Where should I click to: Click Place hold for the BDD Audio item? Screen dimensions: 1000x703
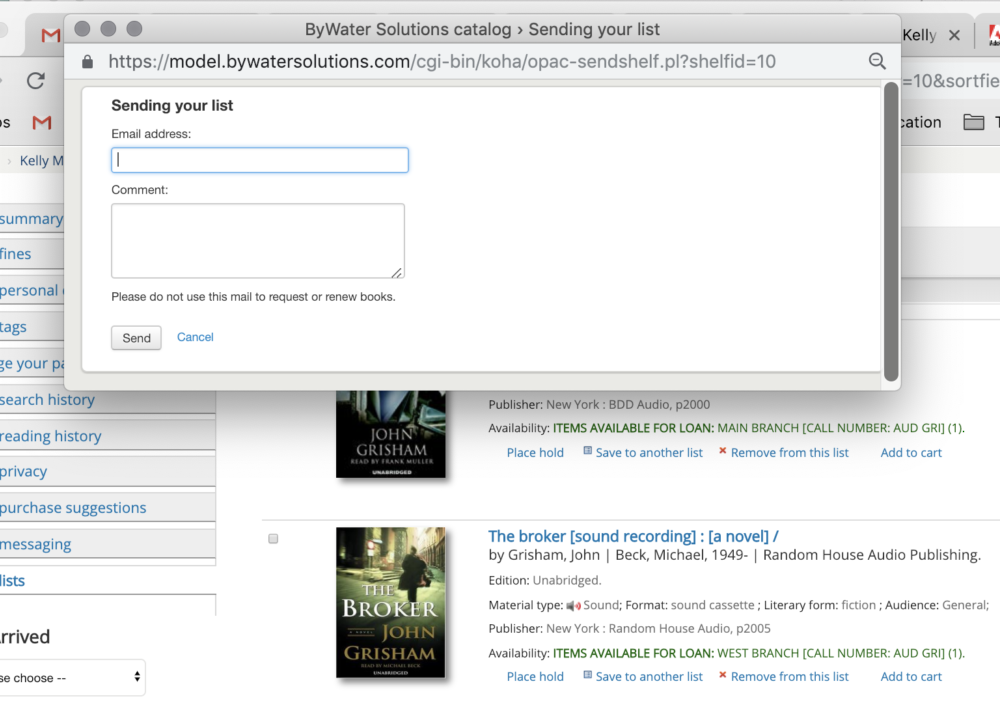tap(535, 452)
